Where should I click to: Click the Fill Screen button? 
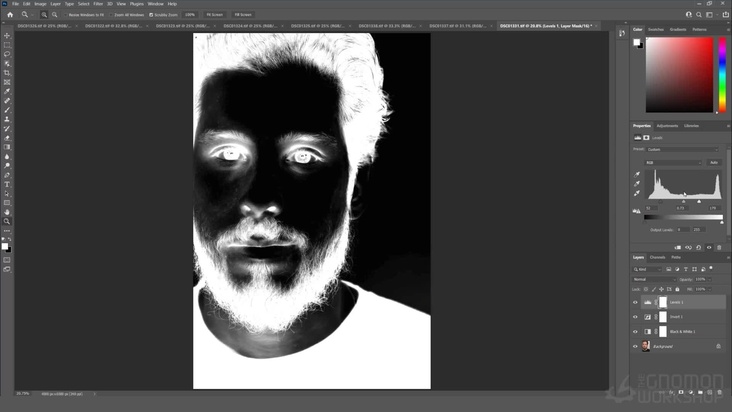[243, 15]
